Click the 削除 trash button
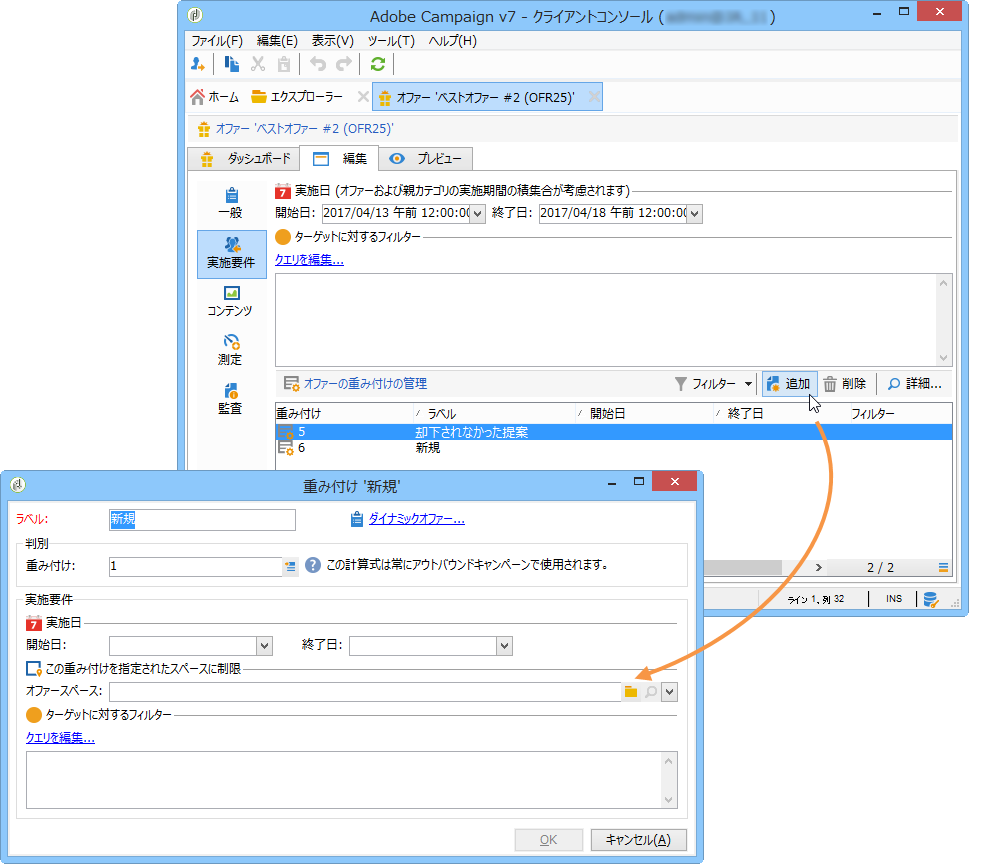This screenshot has height=864, width=989. [845, 383]
